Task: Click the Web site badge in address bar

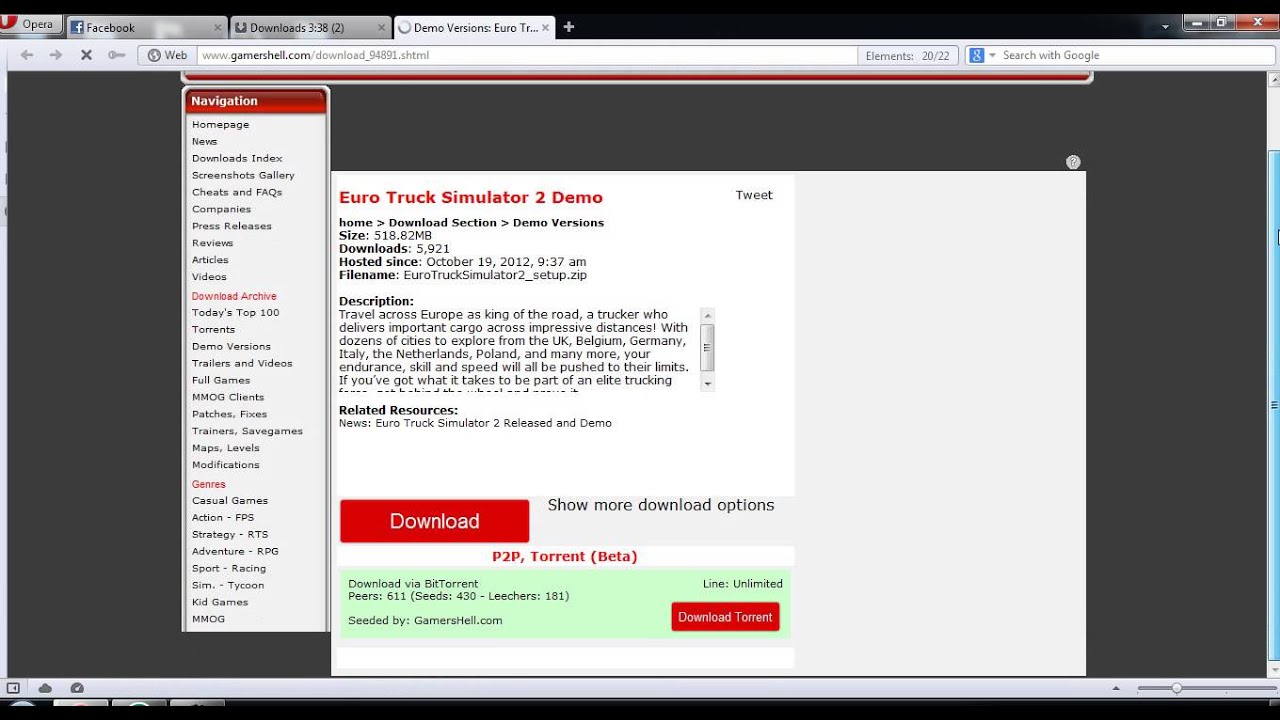Action: tap(168, 55)
